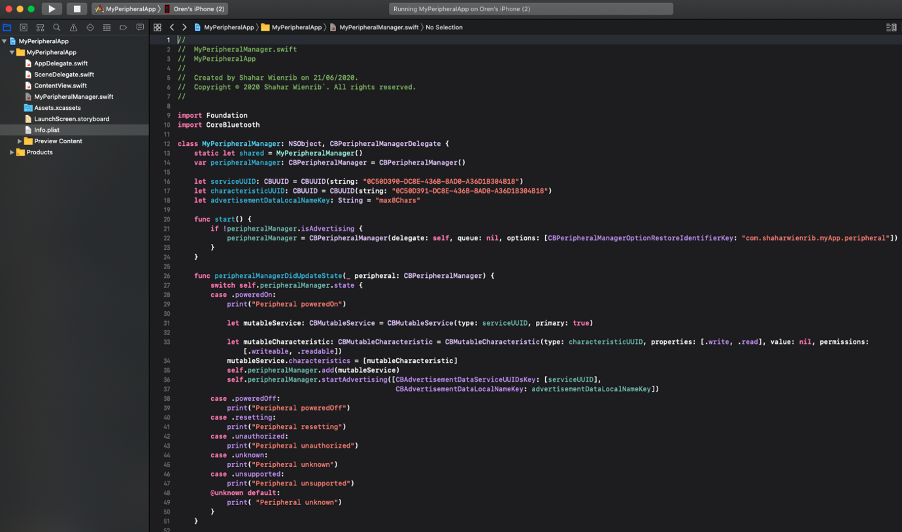Click the Info.plist file icon

coord(28,130)
